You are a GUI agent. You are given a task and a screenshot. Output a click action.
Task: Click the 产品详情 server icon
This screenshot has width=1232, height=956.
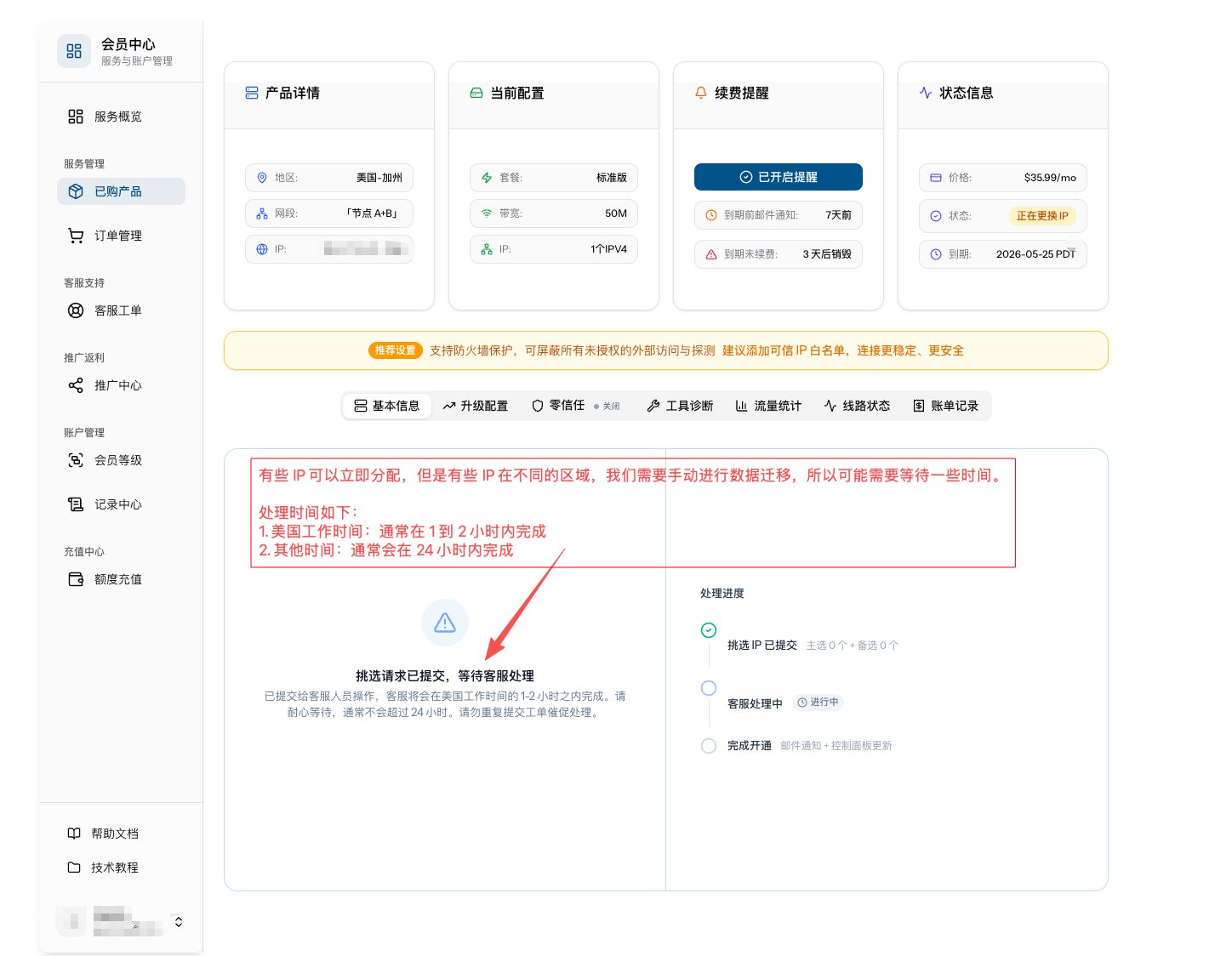[252, 93]
